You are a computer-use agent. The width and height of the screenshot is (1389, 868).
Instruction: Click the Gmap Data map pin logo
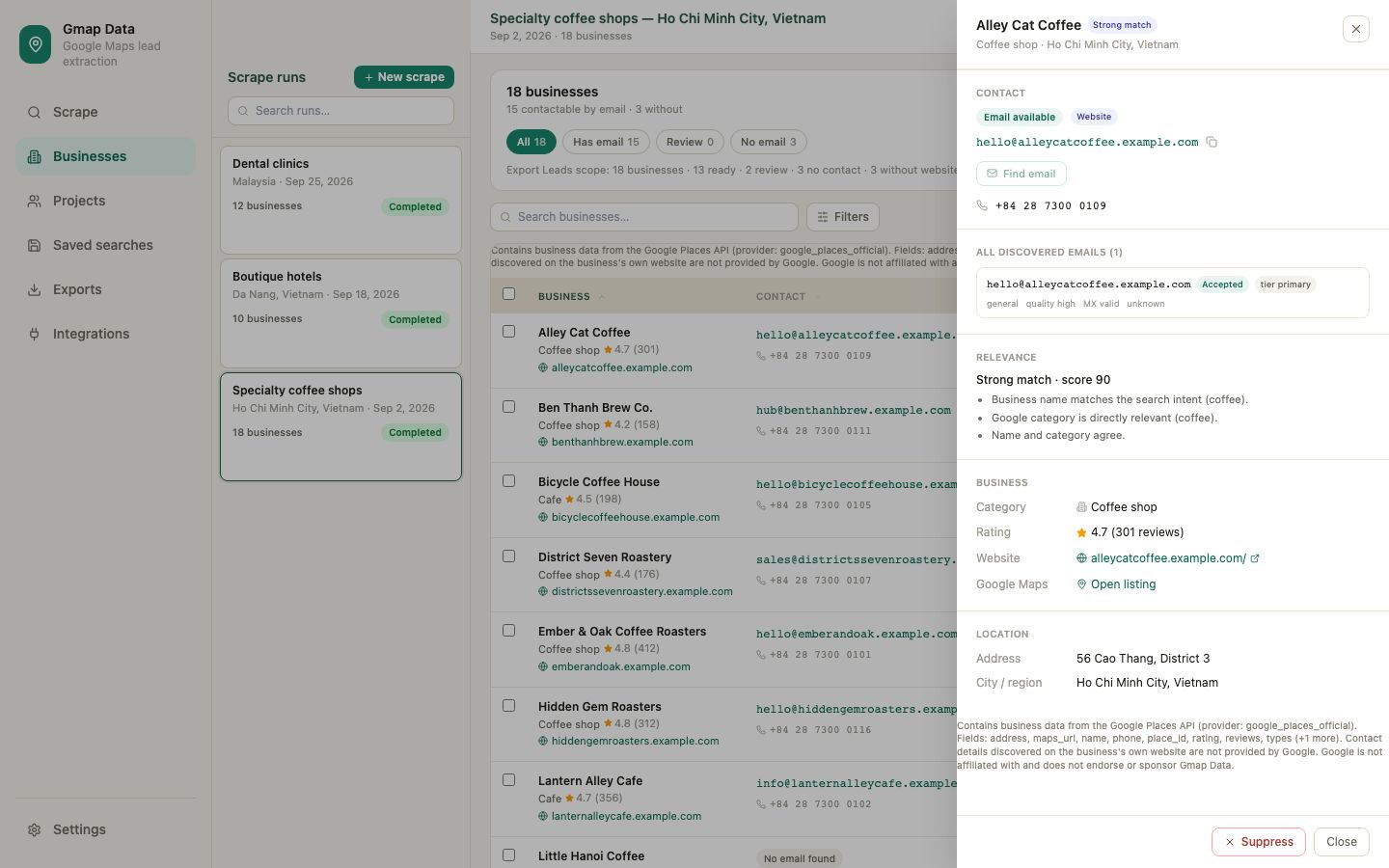tap(35, 44)
